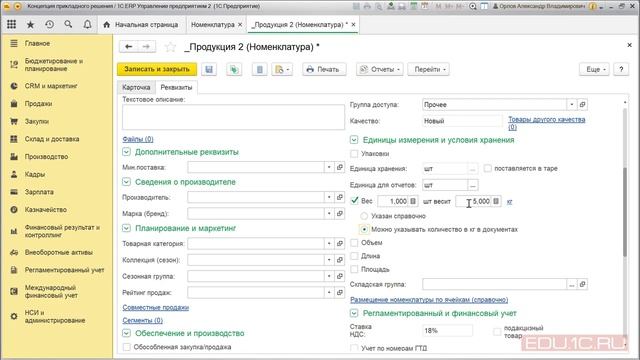Click Печать button
The image size is (640, 360).
(x=324, y=69)
